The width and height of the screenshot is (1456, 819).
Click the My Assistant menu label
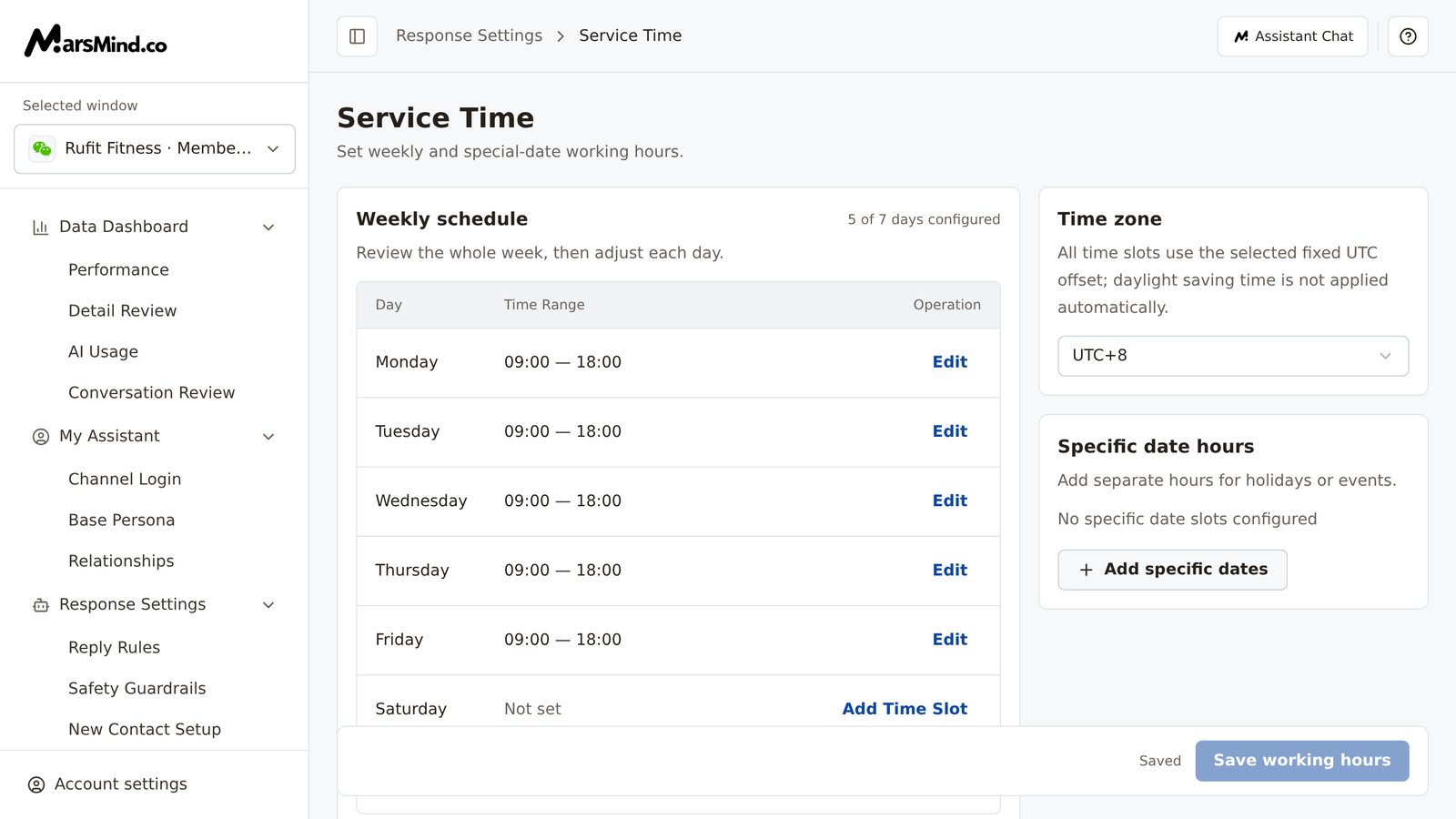(109, 436)
